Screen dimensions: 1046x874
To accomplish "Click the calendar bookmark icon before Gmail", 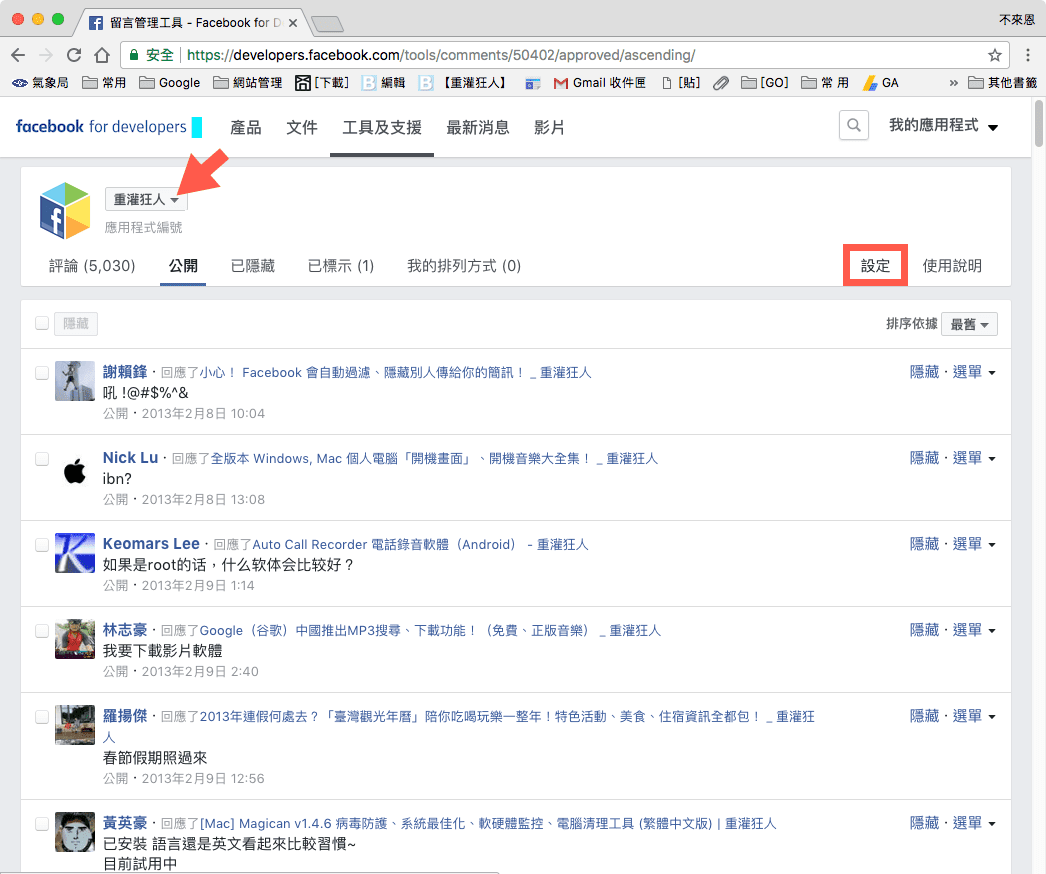I will [532, 83].
